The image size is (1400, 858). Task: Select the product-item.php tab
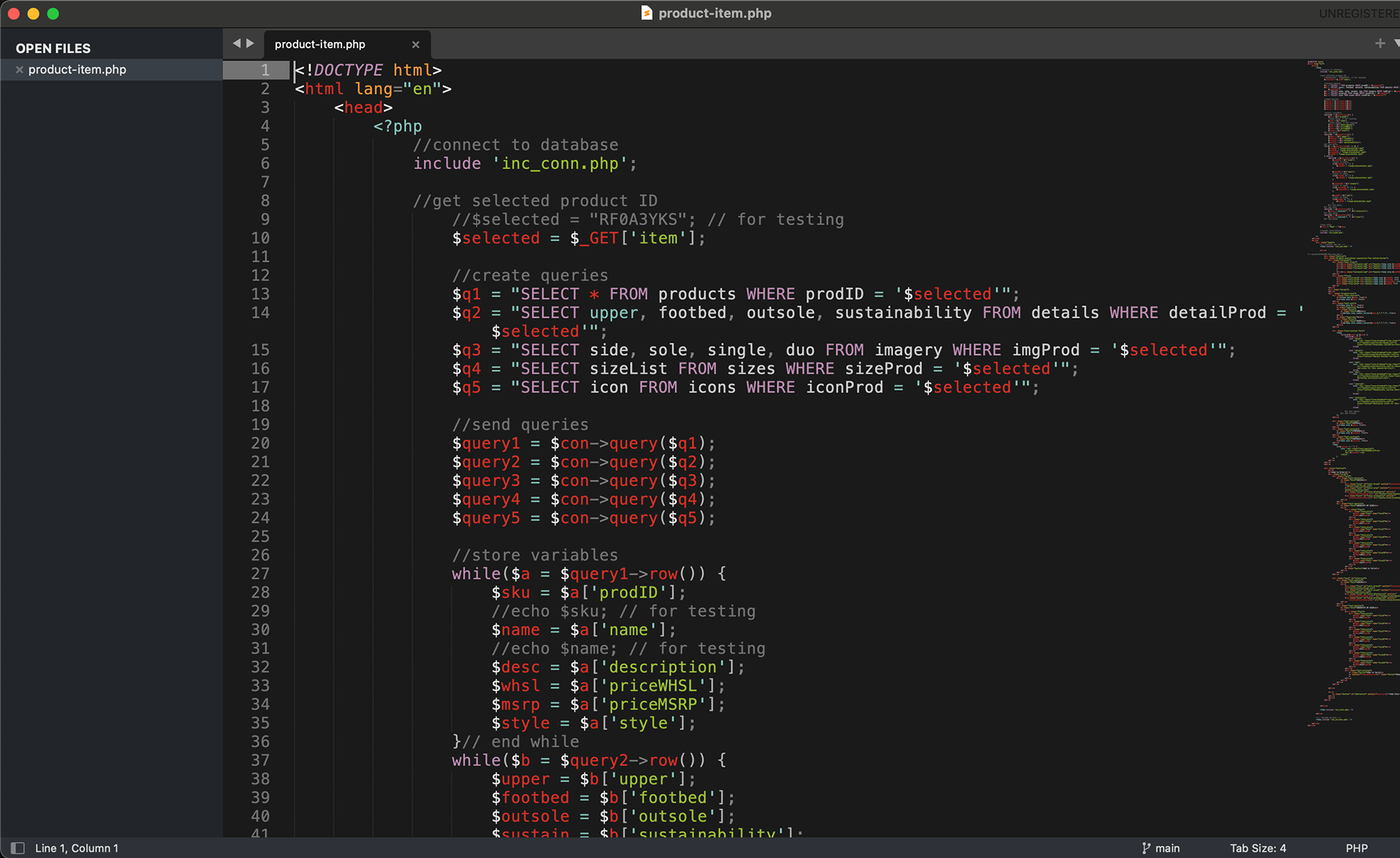(320, 44)
